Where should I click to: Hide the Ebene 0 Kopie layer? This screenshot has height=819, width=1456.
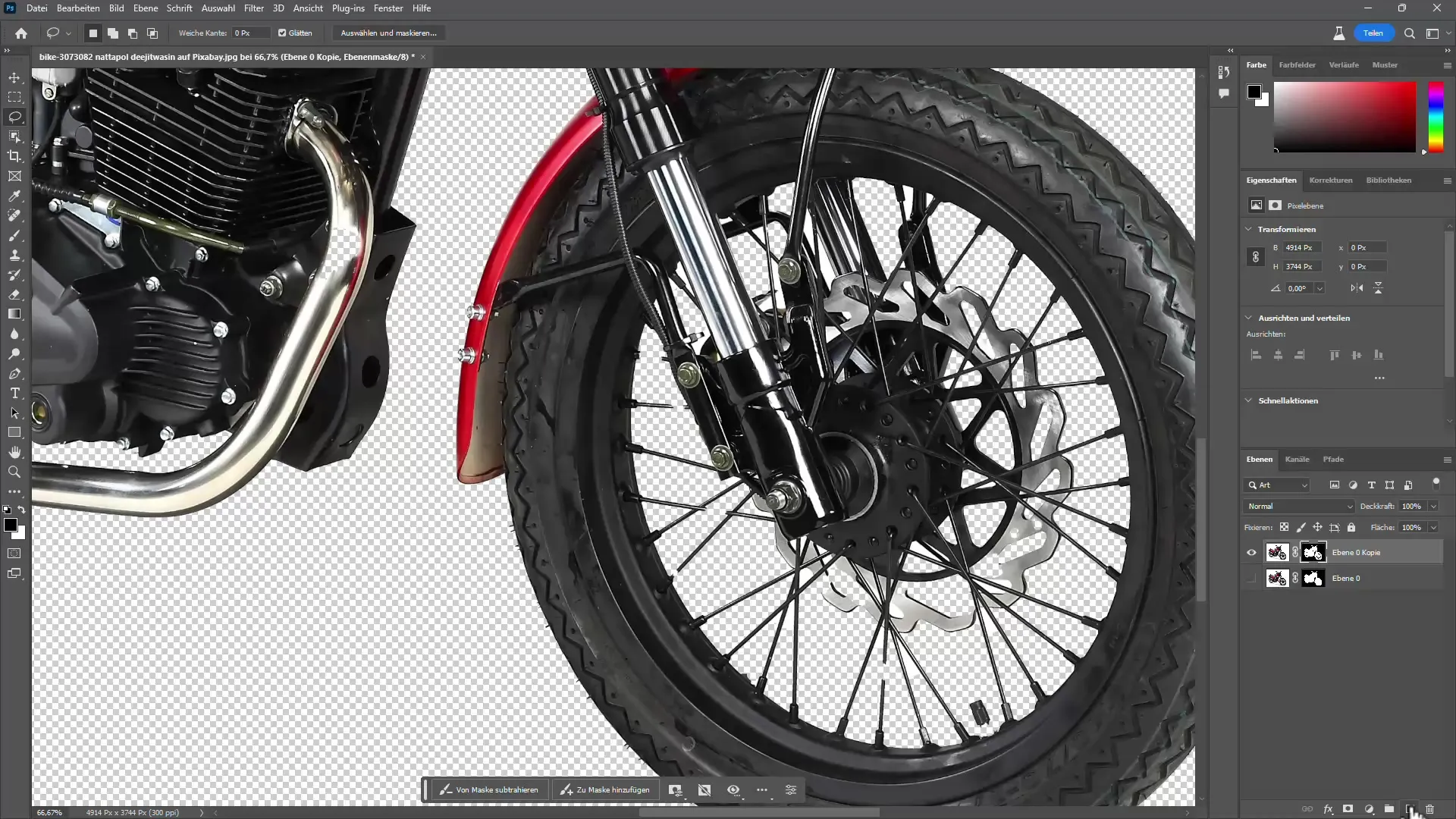(1251, 553)
